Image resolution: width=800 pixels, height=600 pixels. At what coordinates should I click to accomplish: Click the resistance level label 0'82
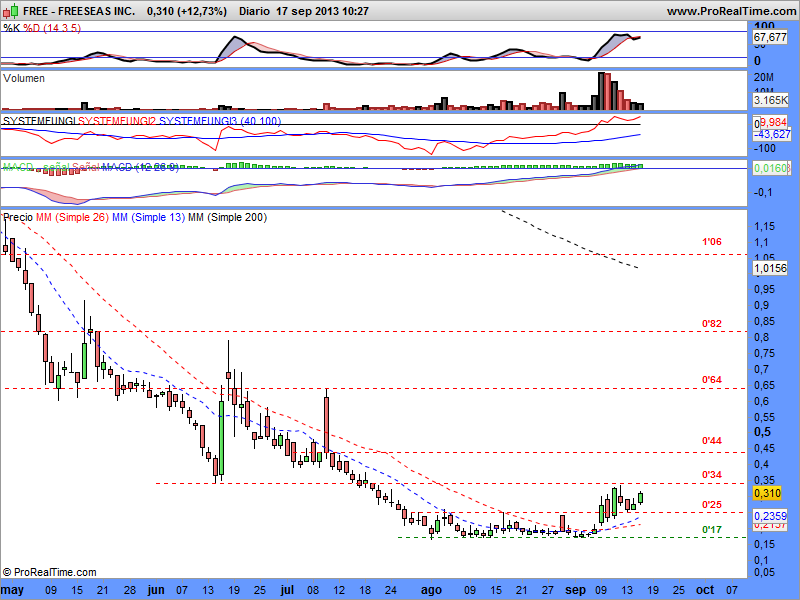pos(712,323)
